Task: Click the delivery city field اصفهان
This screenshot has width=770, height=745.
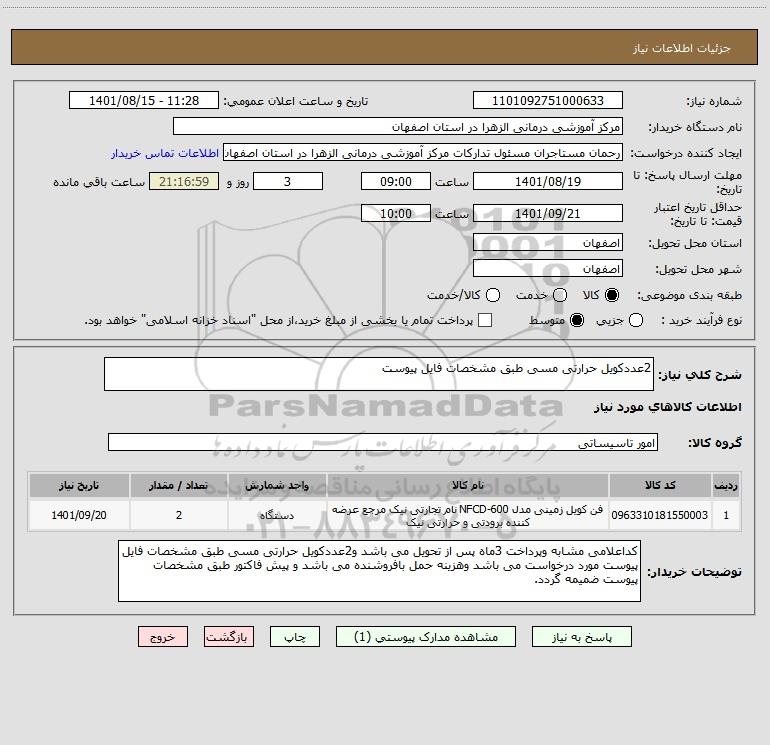Action: point(548,269)
